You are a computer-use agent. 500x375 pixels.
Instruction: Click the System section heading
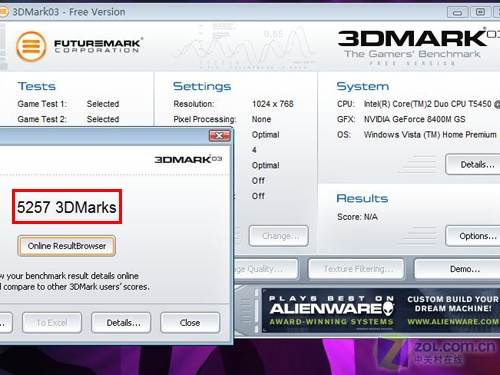coord(363,87)
